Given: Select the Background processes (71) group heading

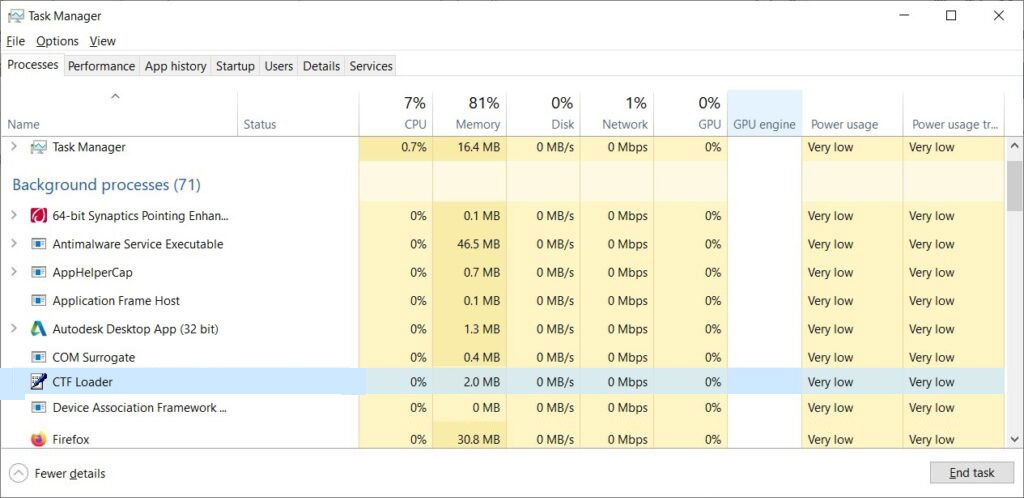Looking at the screenshot, I should coord(106,185).
